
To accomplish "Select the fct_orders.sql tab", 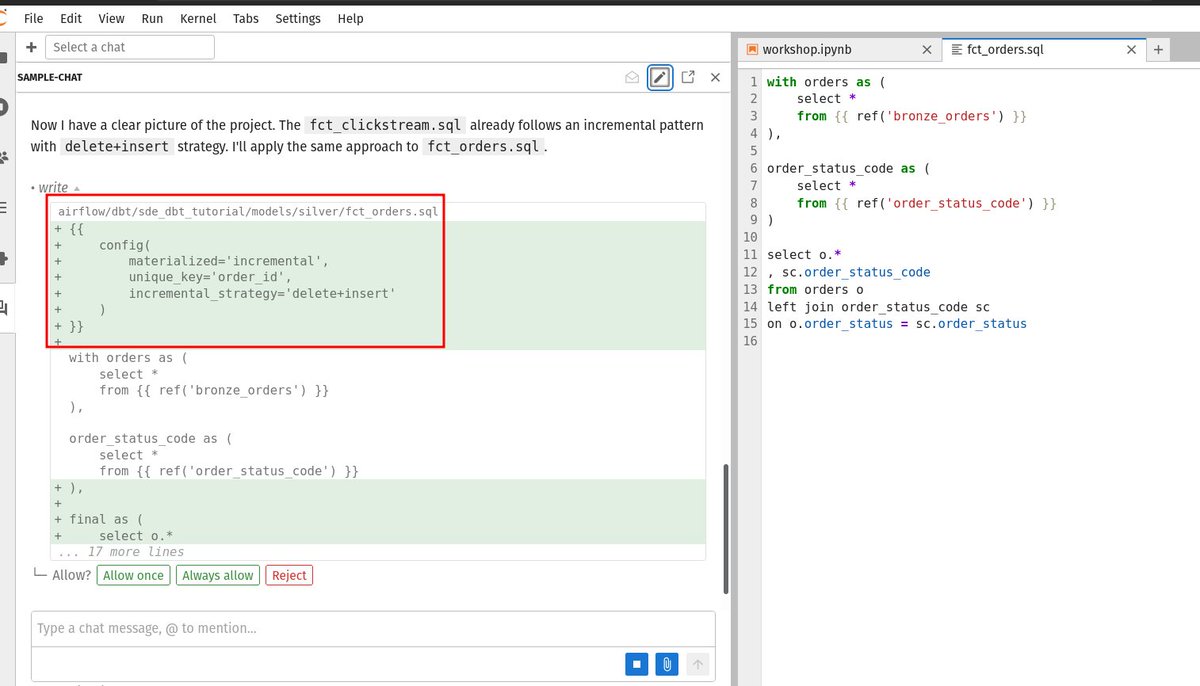I will (1005, 49).
